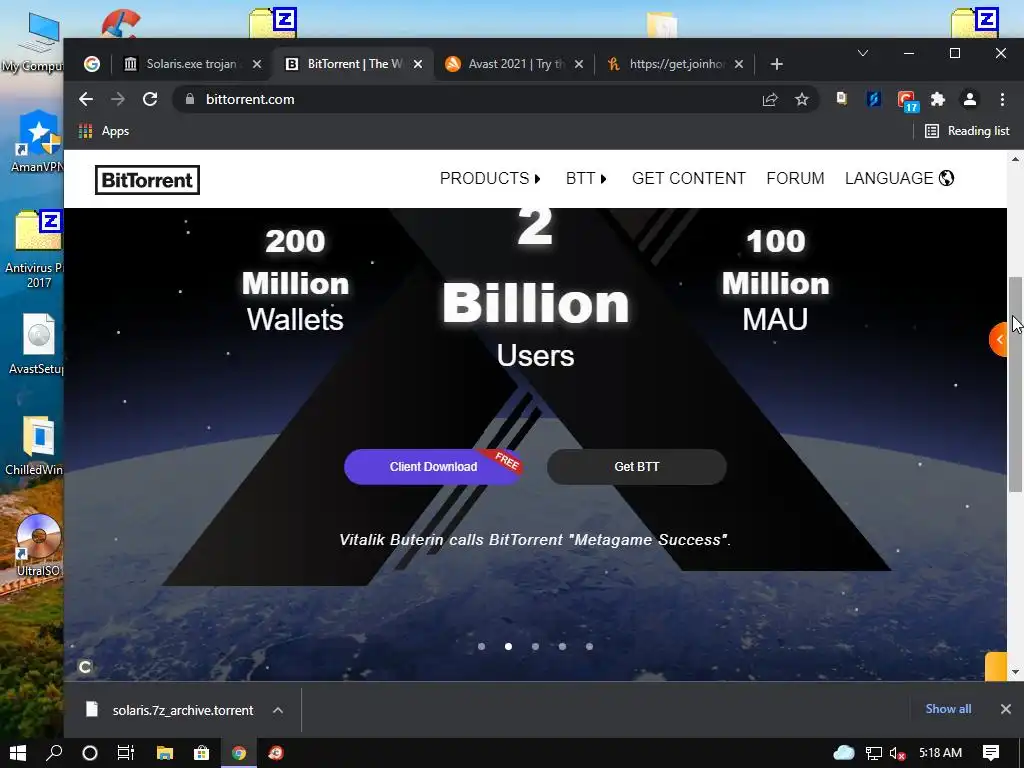This screenshot has width=1024, height=768.
Task: Click the page vertical scrollbar thumb
Action: pyautogui.click(x=1015, y=384)
